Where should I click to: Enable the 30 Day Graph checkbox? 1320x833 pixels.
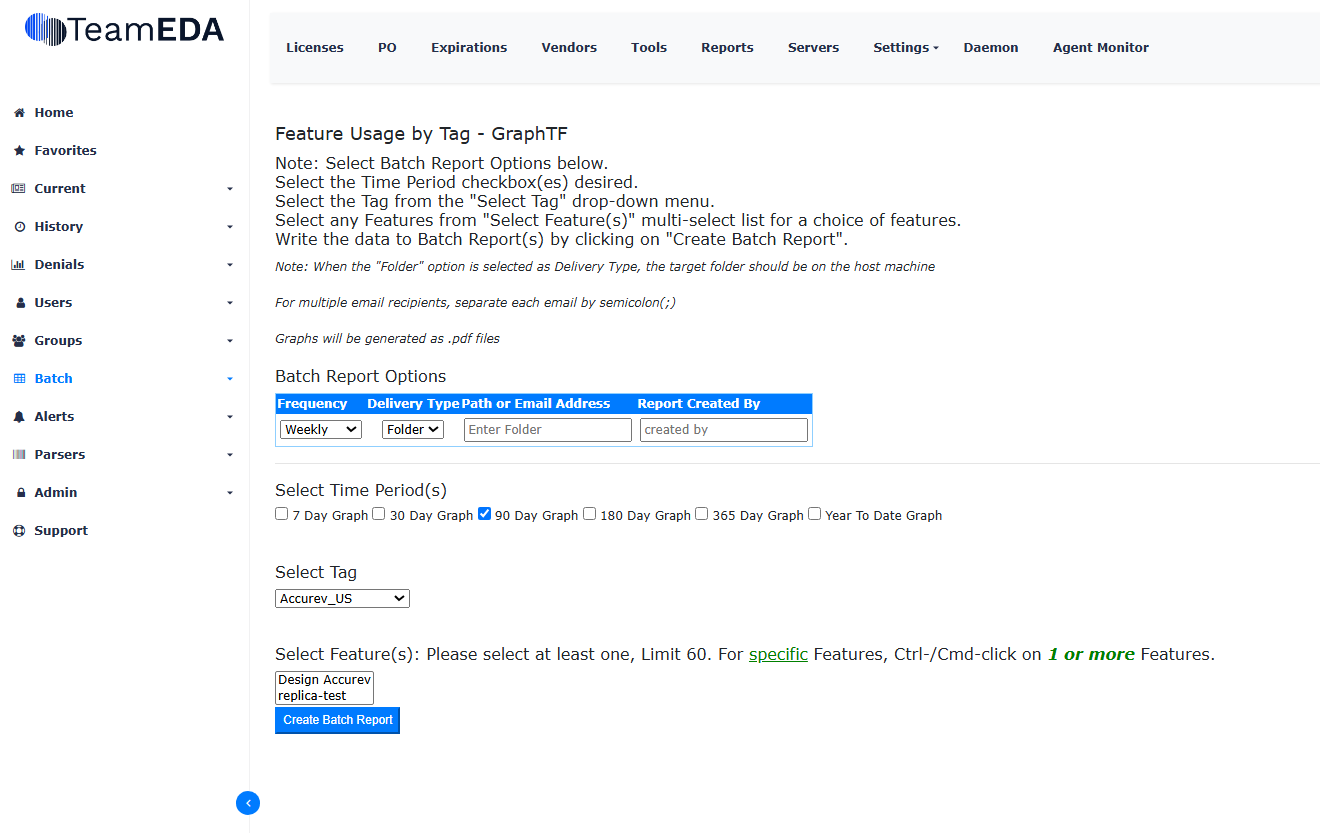(x=379, y=514)
